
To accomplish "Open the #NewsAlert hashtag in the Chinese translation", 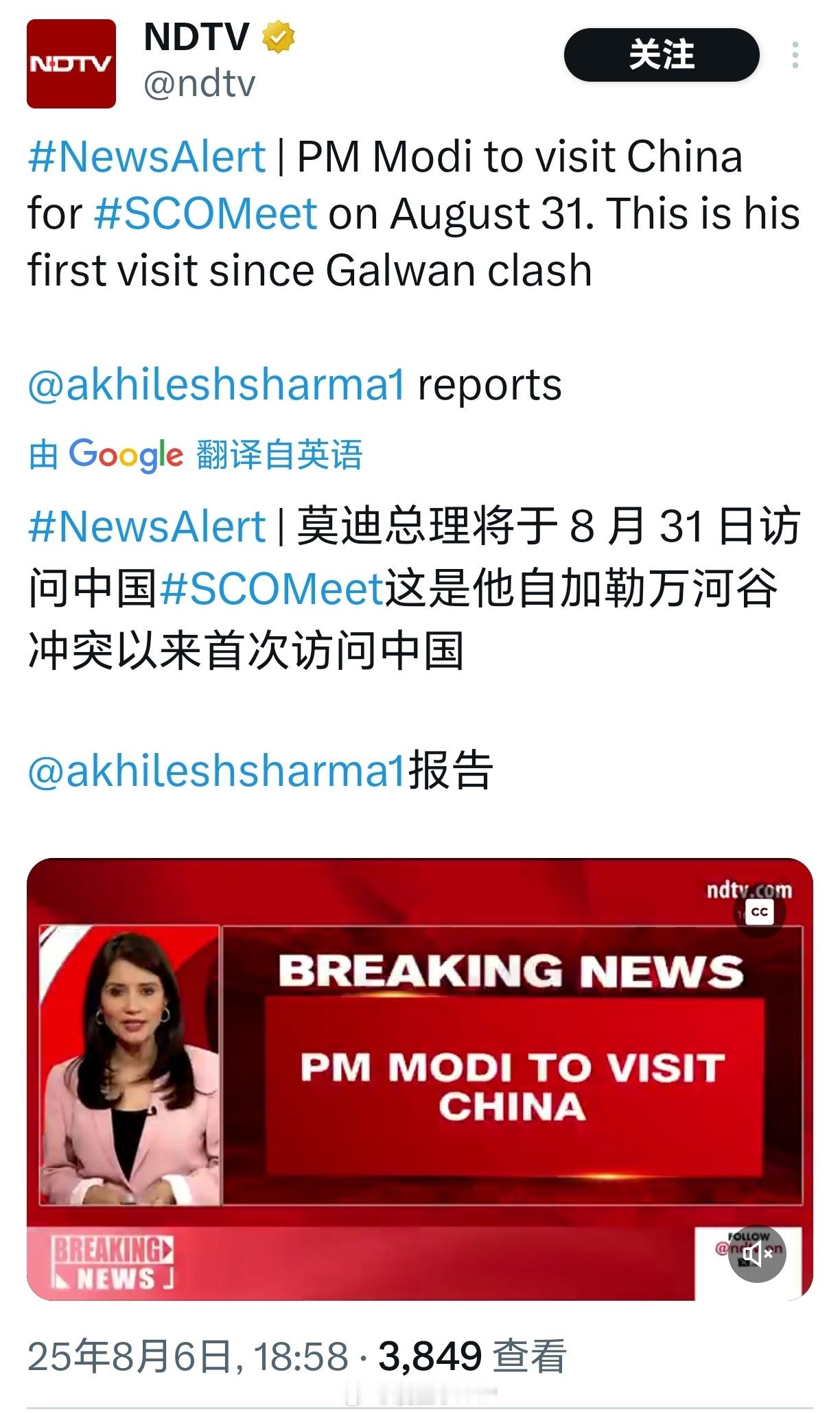I will (146, 526).
